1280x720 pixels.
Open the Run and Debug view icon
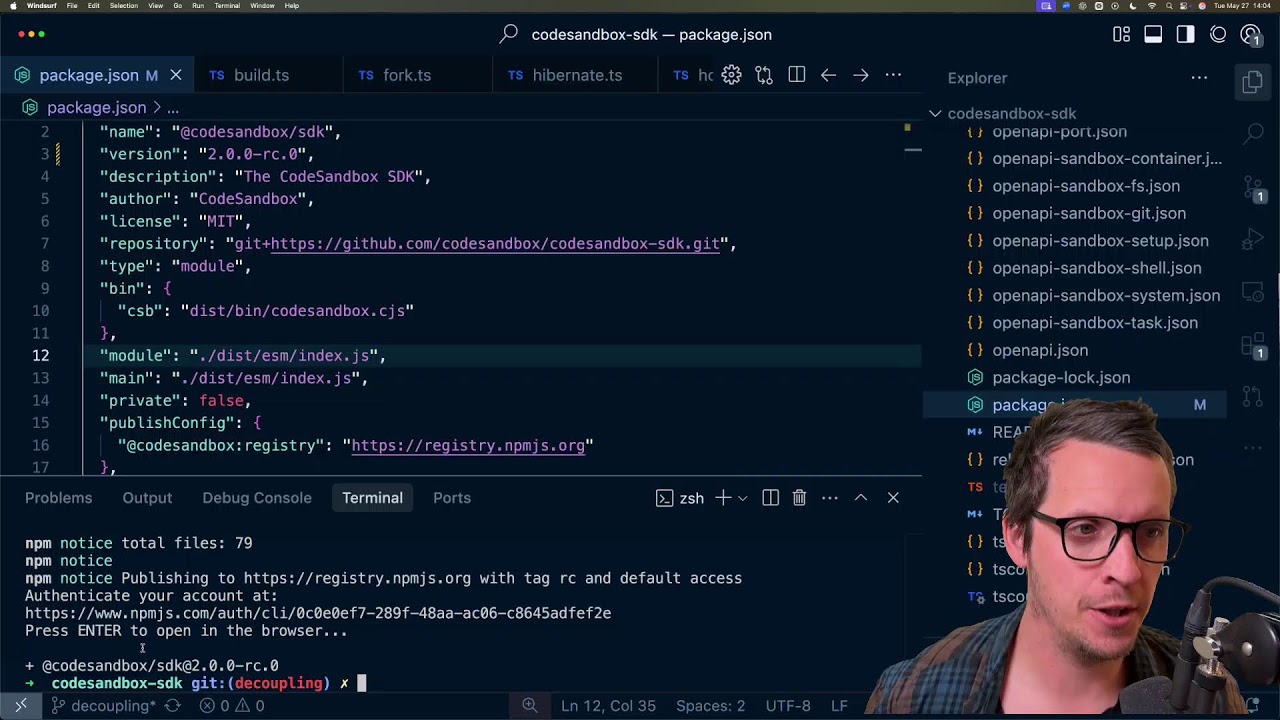1253,239
